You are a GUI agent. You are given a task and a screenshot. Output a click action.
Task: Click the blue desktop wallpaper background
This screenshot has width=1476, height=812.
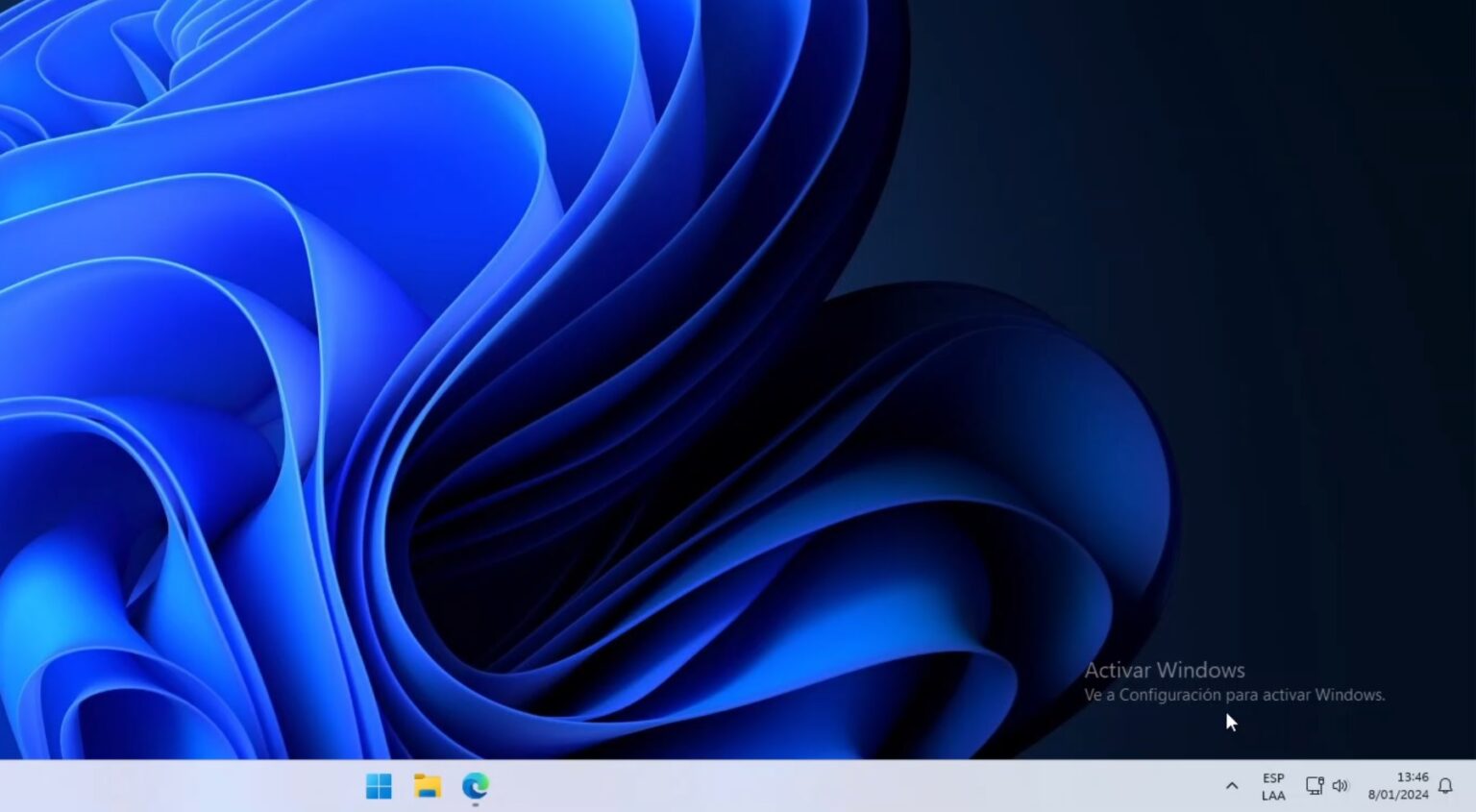673,384
